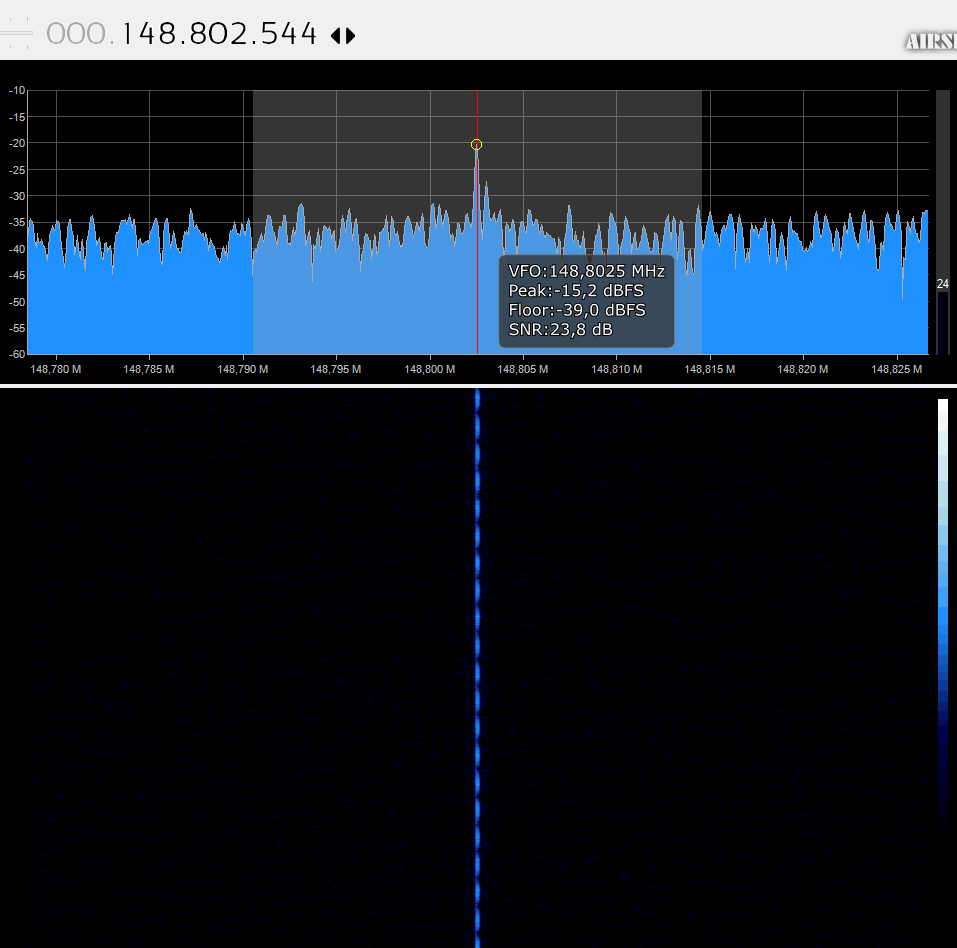Click the "148,780 M" frequency axis label

tap(56, 369)
